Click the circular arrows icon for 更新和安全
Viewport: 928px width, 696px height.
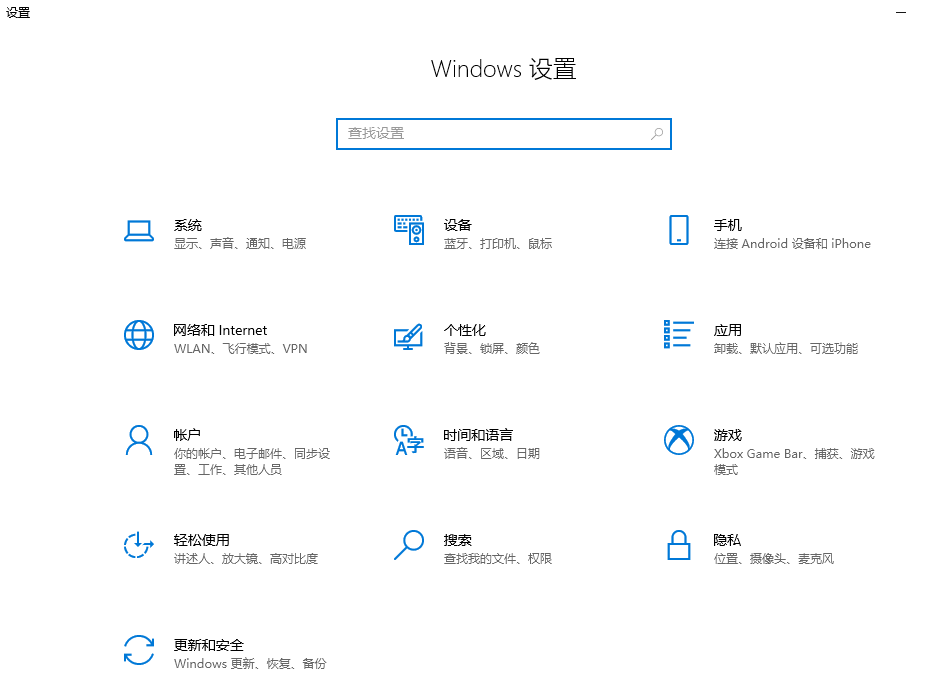(x=139, y=650)
